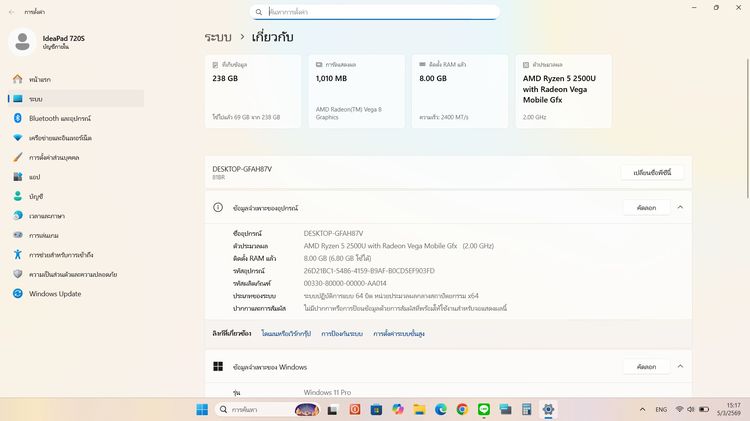Open Microsoft Store from the taskbar
750x421 pixels.
point(376,410)
